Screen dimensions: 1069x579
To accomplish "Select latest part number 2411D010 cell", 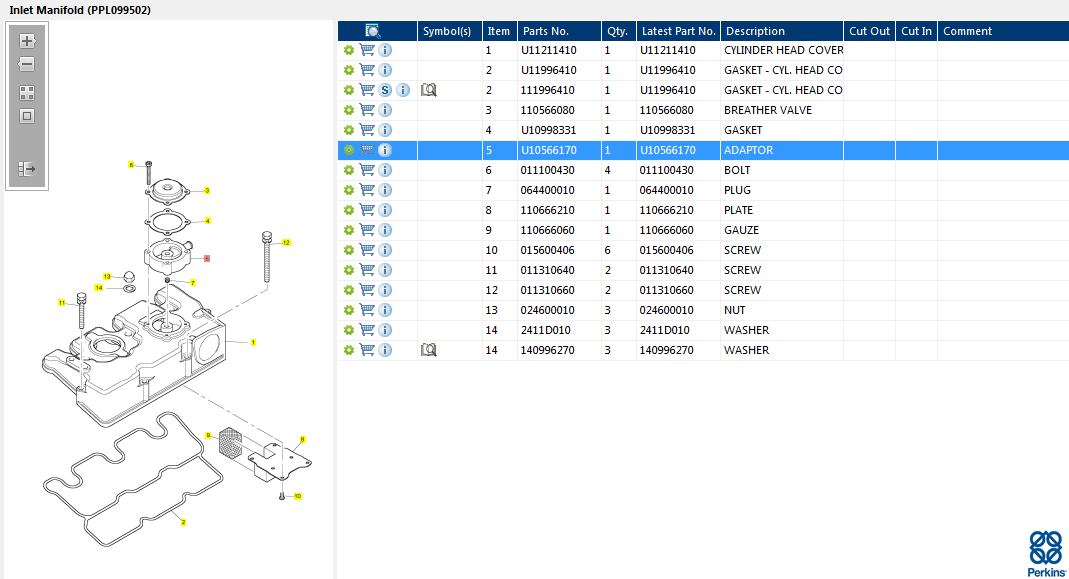I will [x=678, y=330].
